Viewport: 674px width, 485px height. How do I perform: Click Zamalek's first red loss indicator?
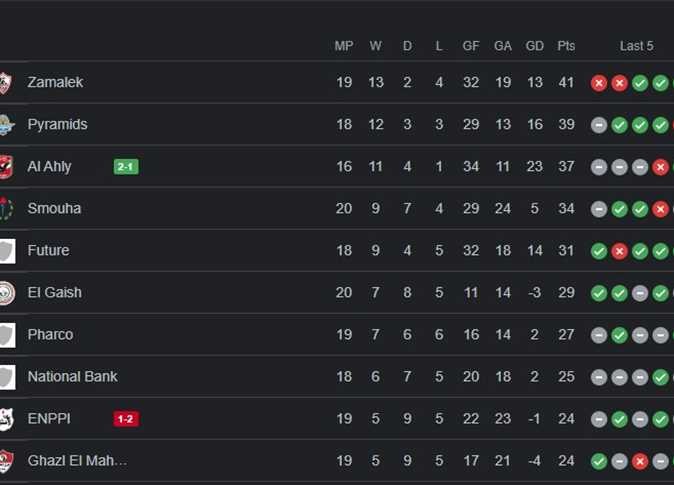(x=599, y=83)
